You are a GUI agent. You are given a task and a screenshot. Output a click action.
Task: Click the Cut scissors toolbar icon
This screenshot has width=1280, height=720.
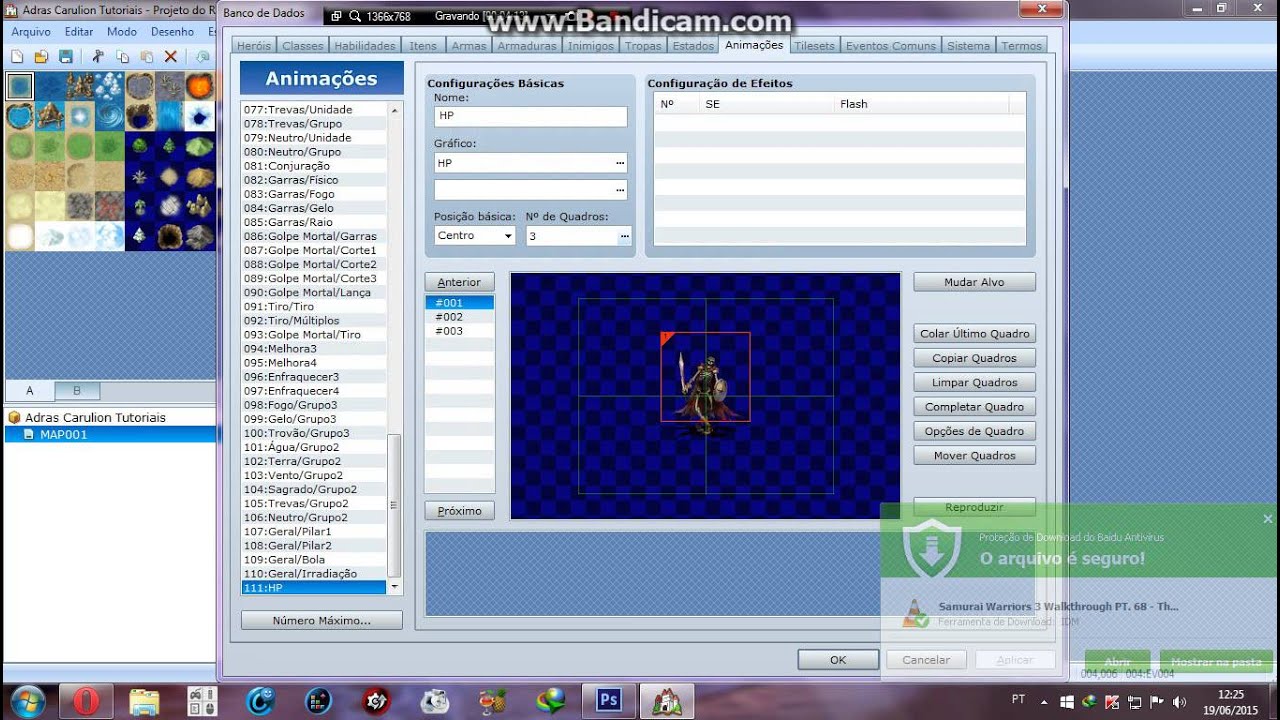pyautogui.click(x=98, y=57)
